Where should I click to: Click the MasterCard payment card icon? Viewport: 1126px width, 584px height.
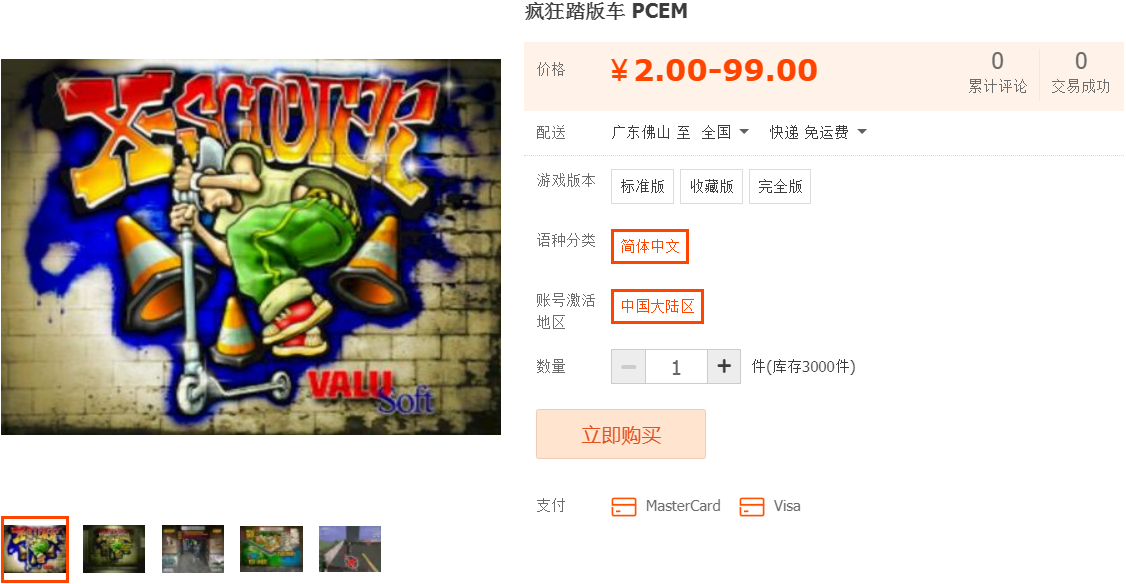click(623, 506)
